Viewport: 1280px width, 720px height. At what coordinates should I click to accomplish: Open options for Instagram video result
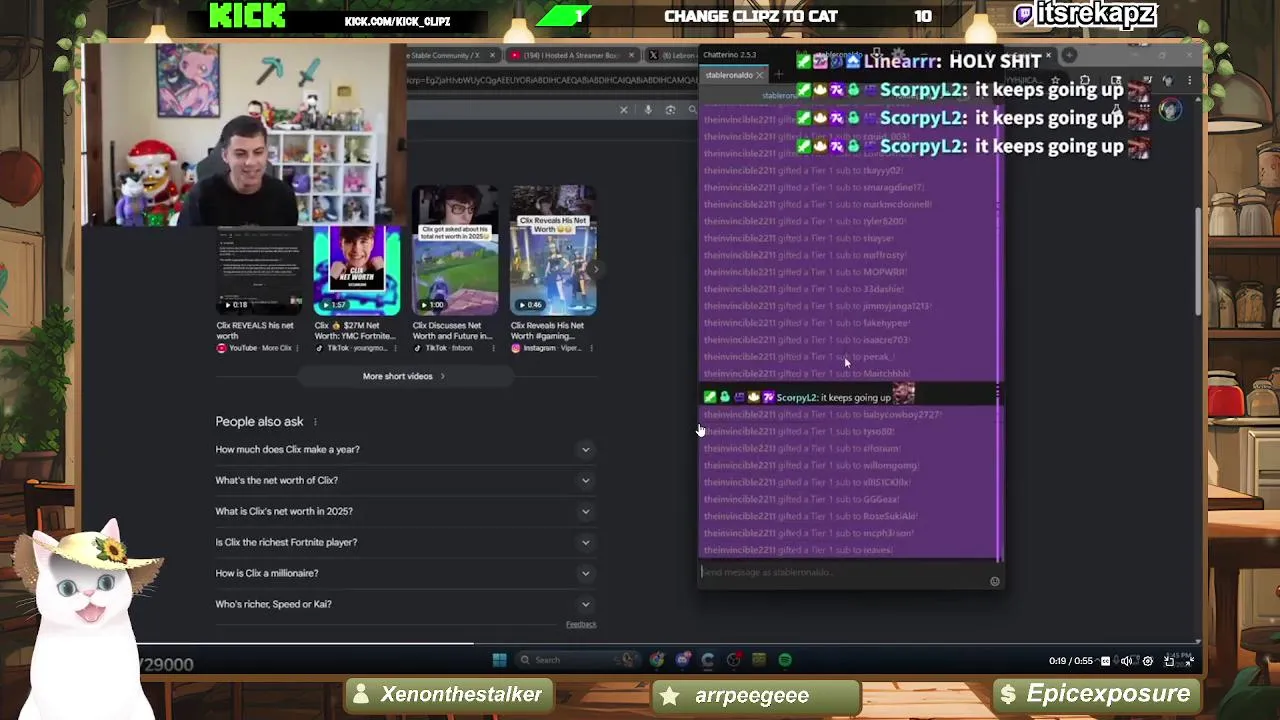tap(591, 348)
